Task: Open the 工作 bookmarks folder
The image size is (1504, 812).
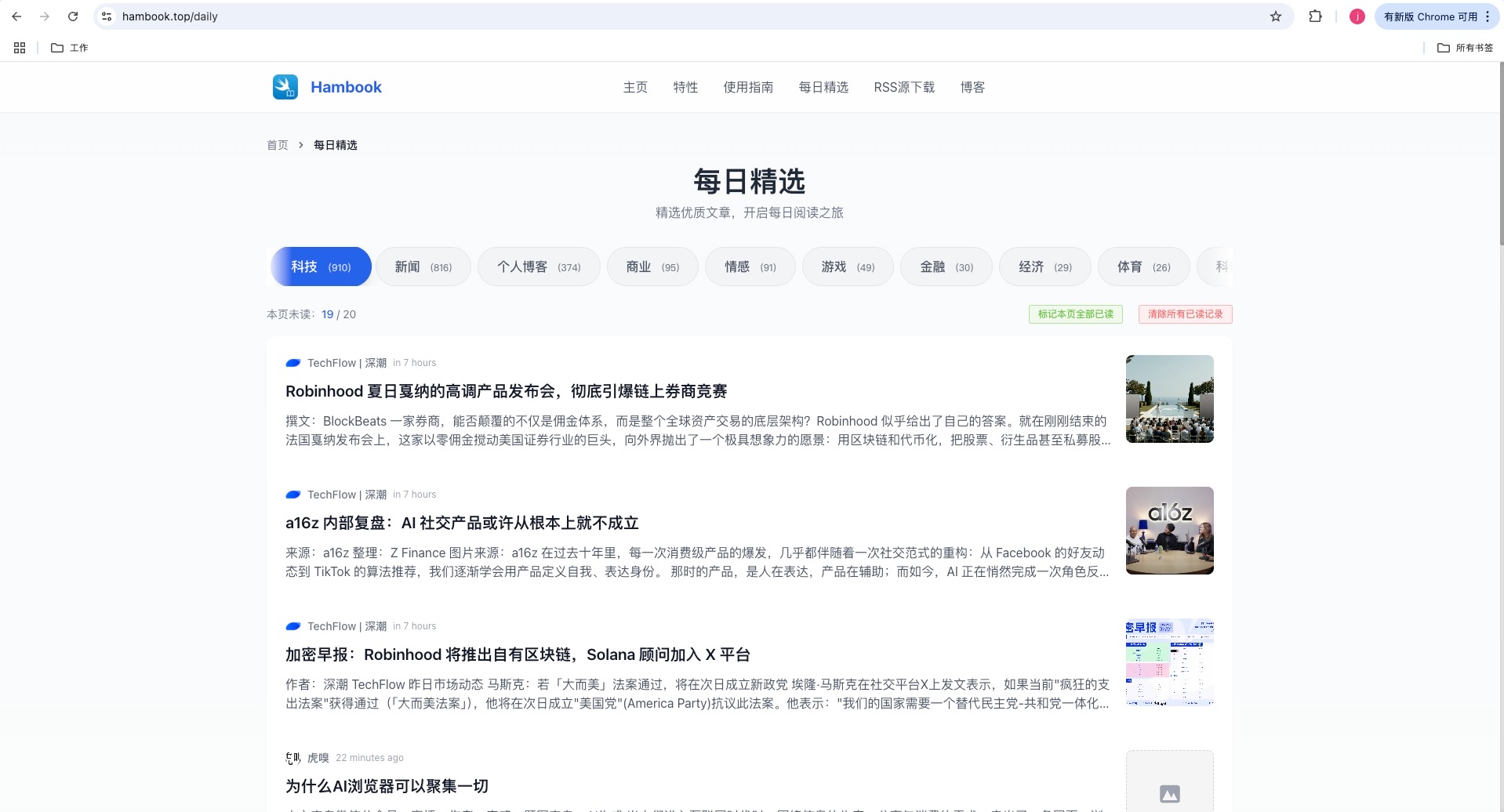Action: coord(70,48)
